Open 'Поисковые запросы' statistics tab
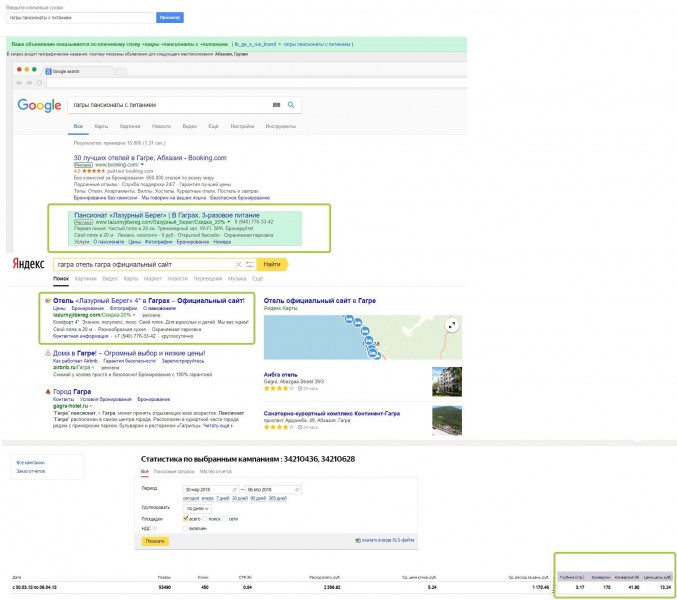 (x=174, y=471)
